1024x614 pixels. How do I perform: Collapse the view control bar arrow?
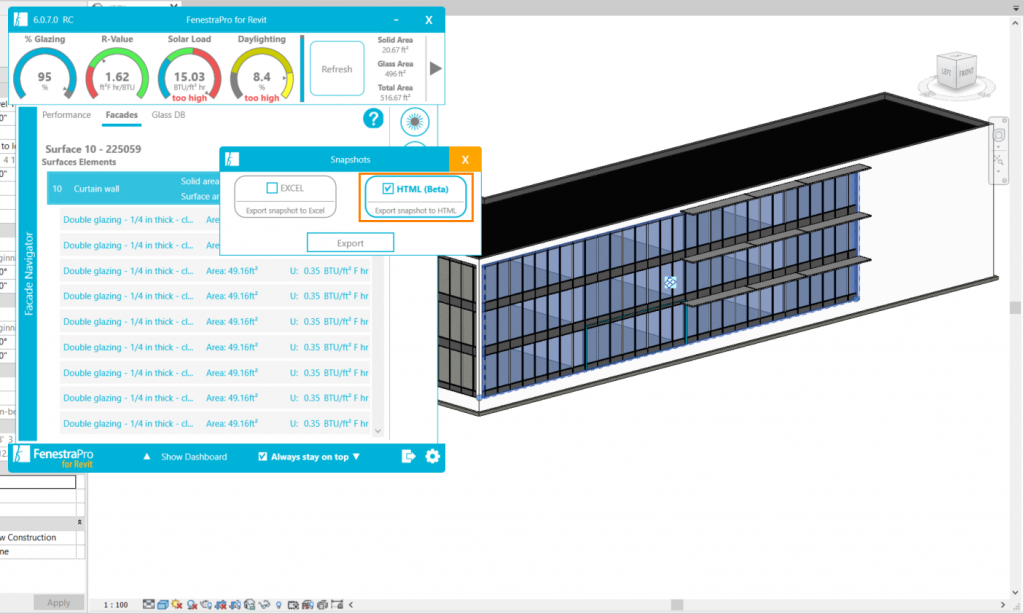pos(351,605)
